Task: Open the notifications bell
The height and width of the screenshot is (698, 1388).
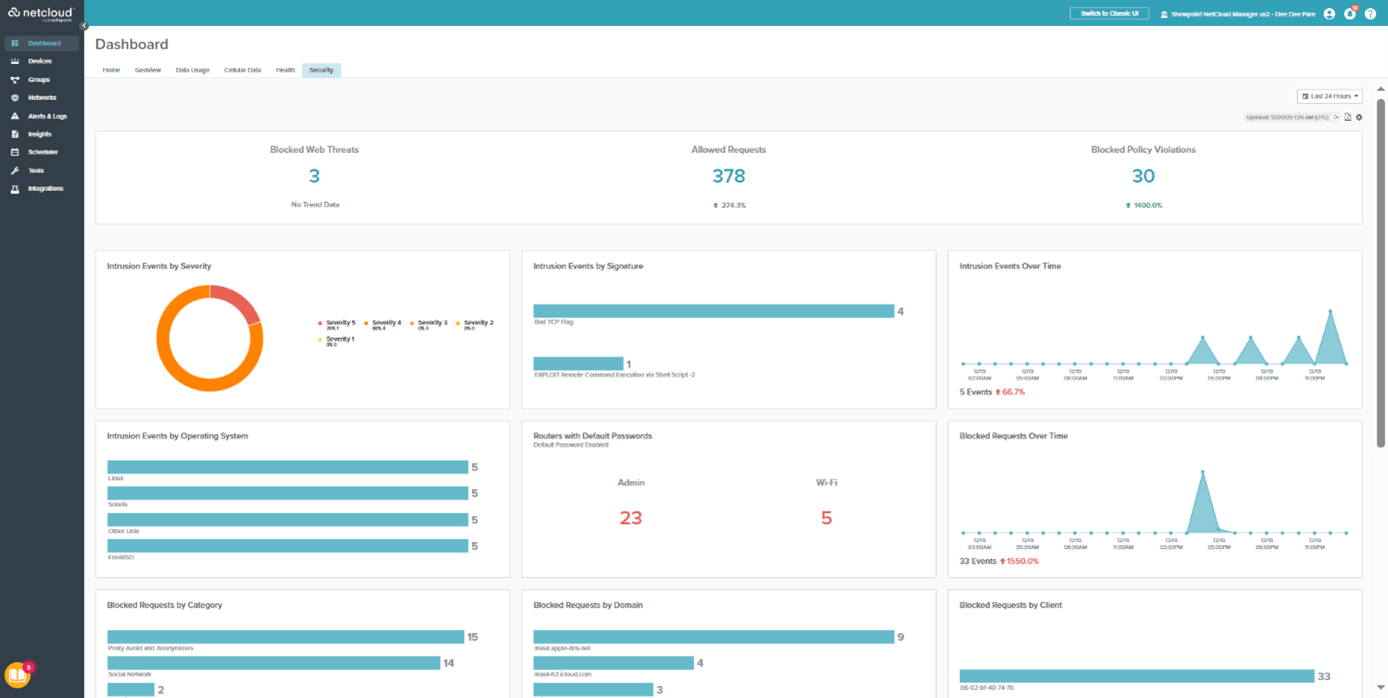Action: pos(1350,14)
